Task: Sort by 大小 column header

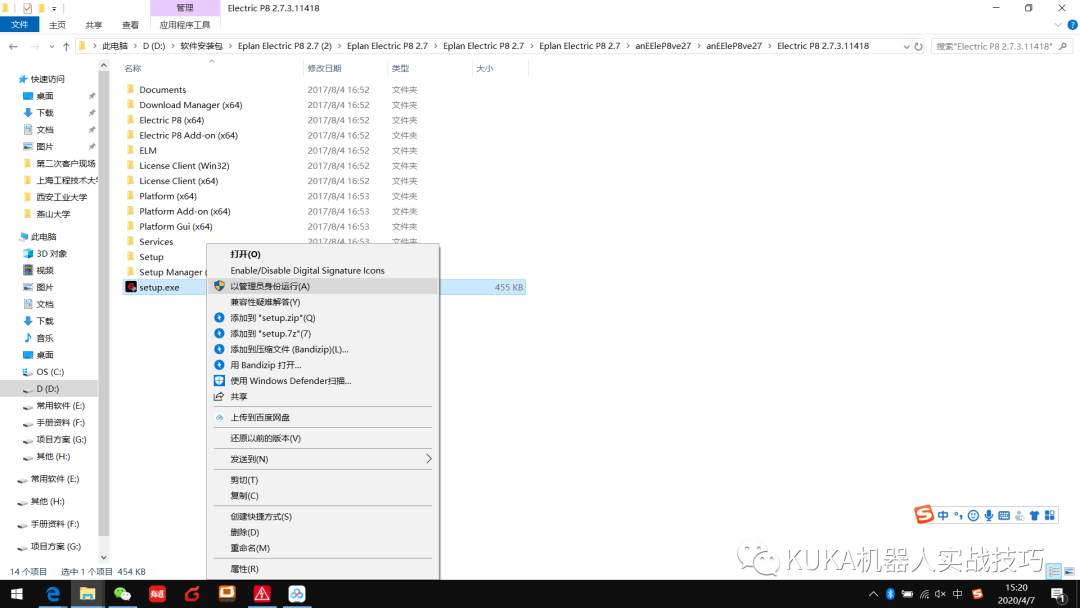Action: tap(485, 68)
